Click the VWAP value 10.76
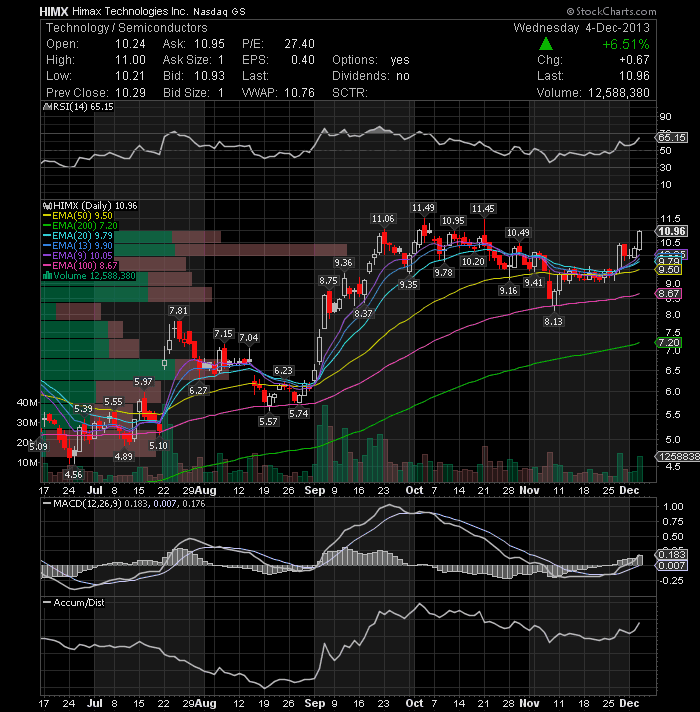This screenshot has height=712, width=700. [300, 93]
